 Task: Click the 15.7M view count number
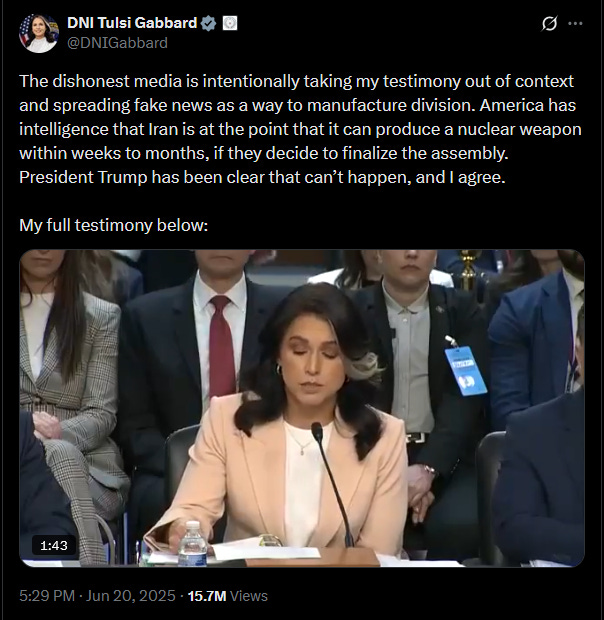pyautogui.click(x=207, y=595)
